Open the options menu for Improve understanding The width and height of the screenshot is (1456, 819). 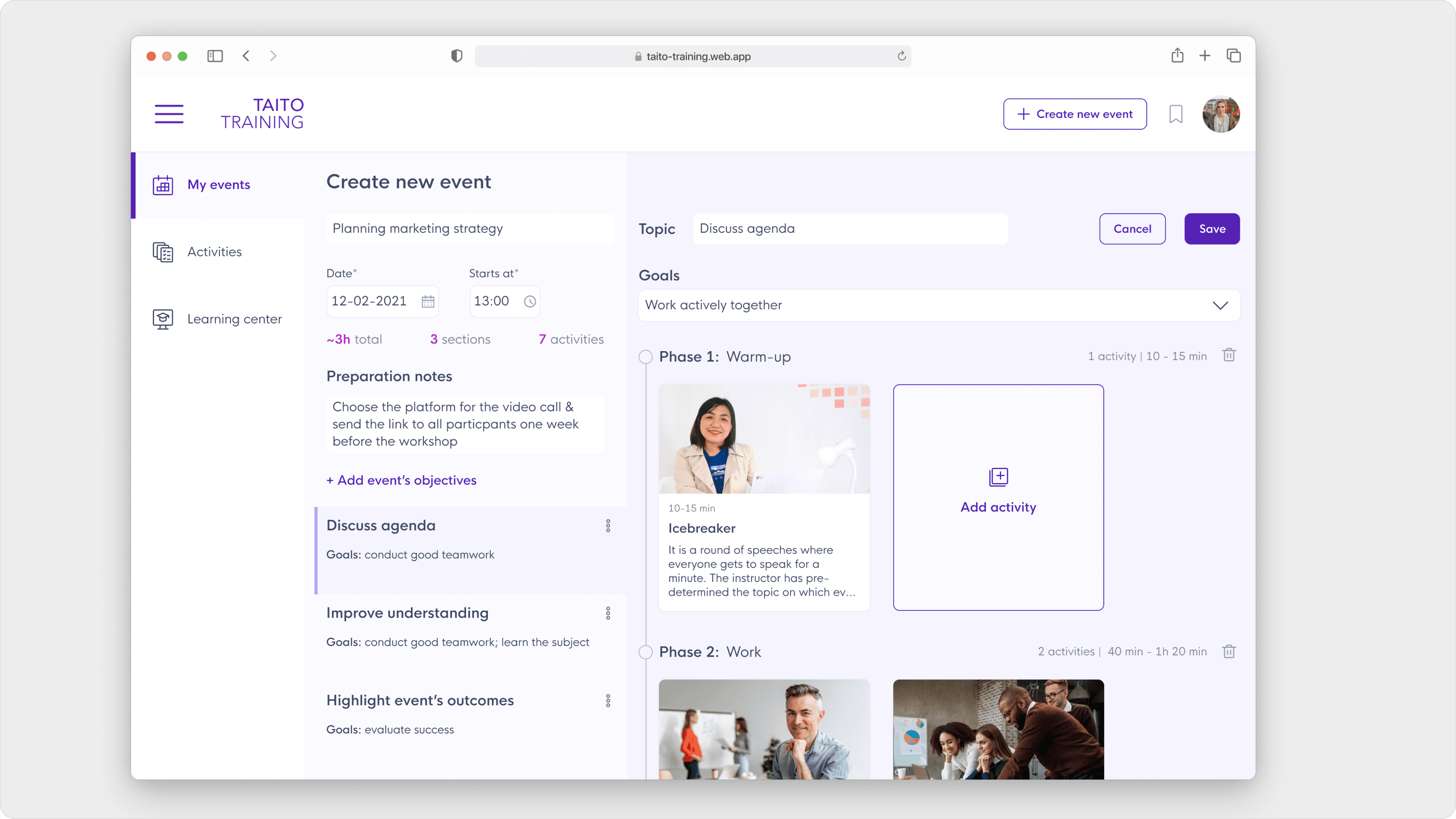coord(608,613)
